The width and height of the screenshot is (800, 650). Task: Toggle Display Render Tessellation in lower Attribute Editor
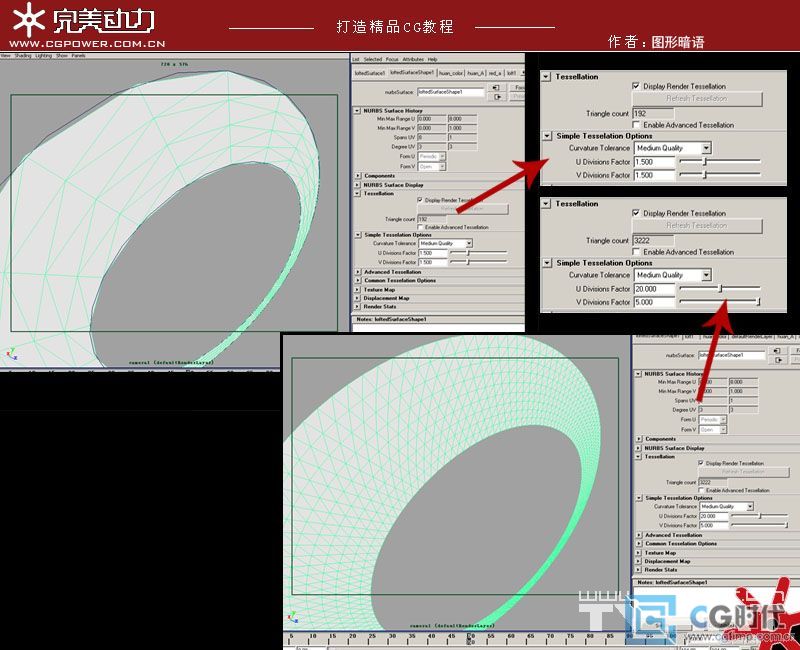(x=701, y=463)
